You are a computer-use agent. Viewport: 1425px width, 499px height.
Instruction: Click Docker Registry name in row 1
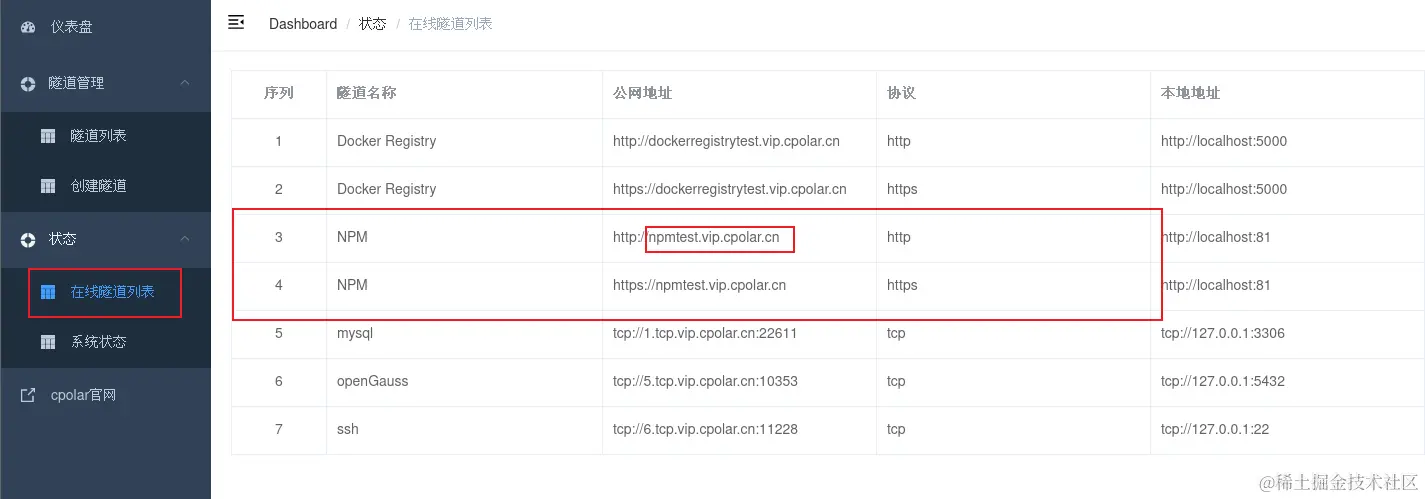tap(386, 141)
